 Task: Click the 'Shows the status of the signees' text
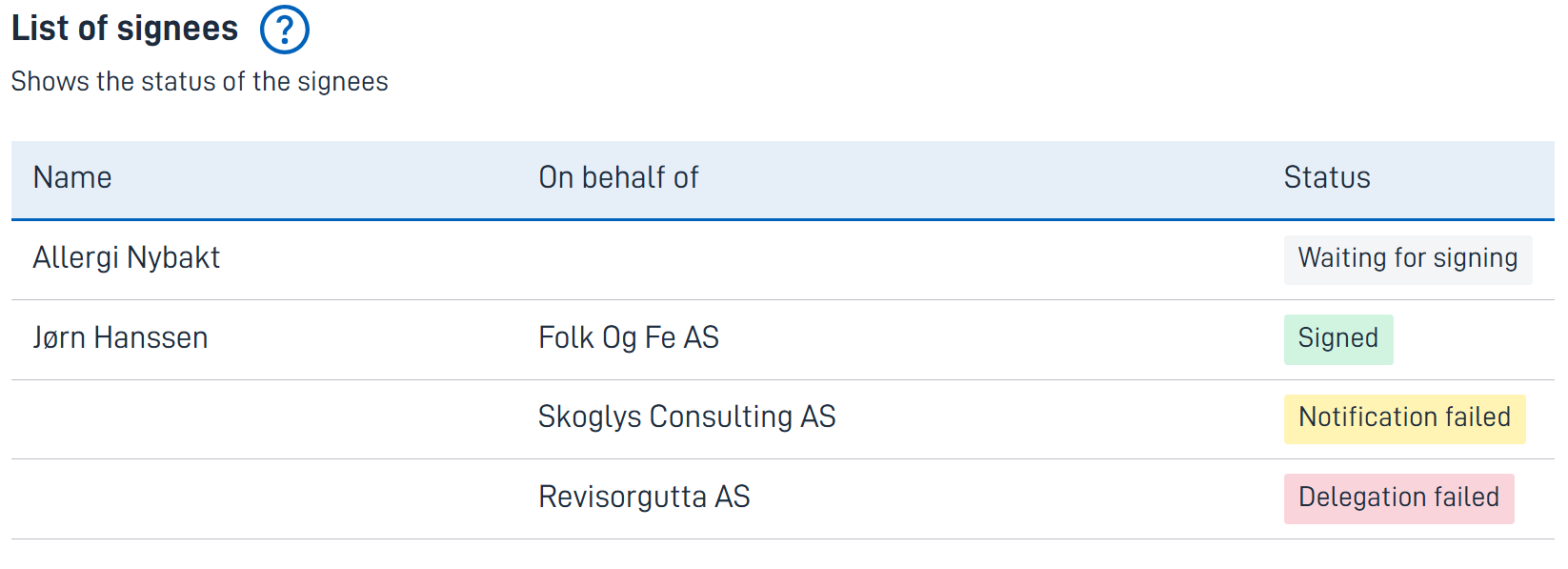point(200,82)
